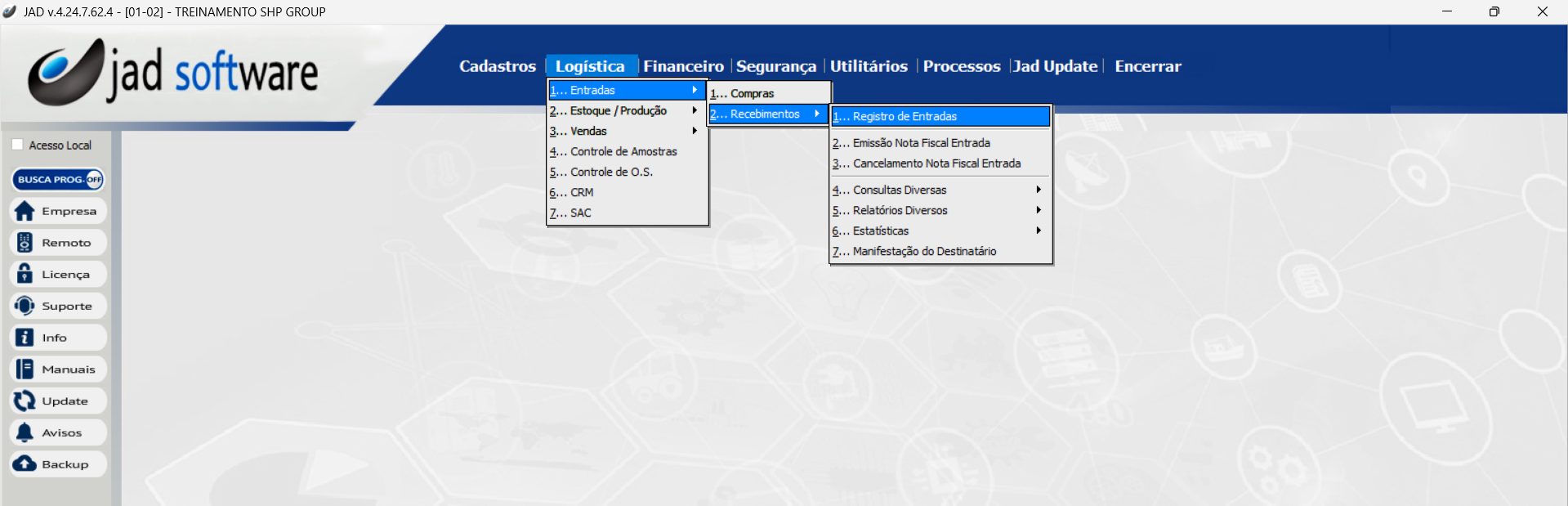Open the Manuais book icon
This screenshot has width=1568, height=506.
coord(25,369)
